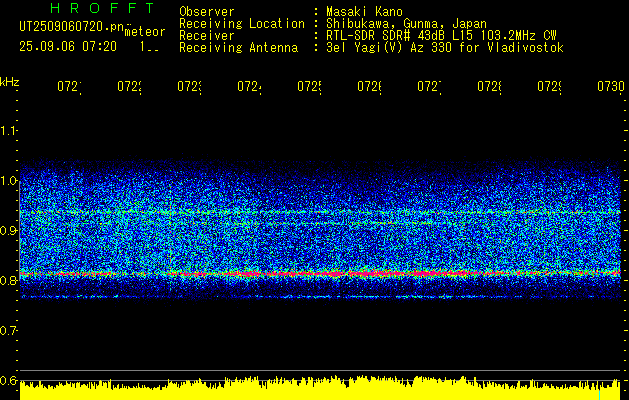Click the observer name Masaki Kano
This screenshot has height=400, width=629.
(364, 12)
